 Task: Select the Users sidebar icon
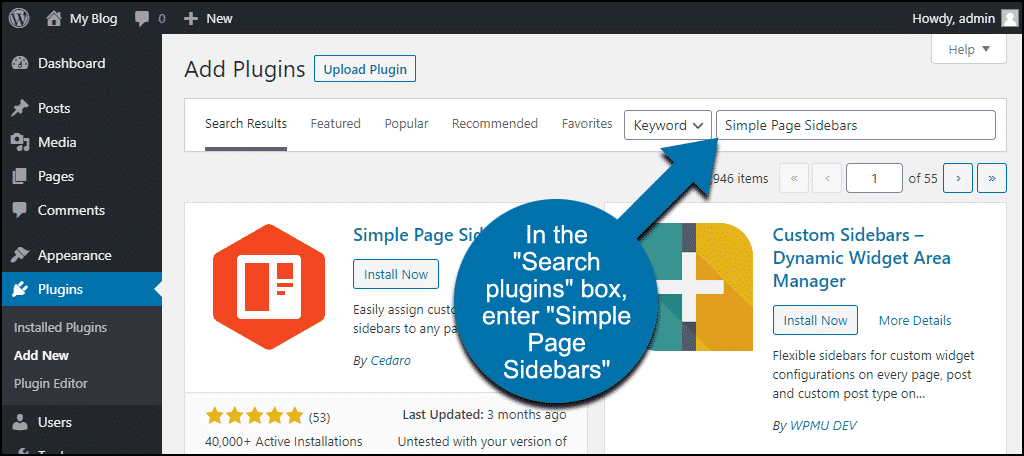20,422
